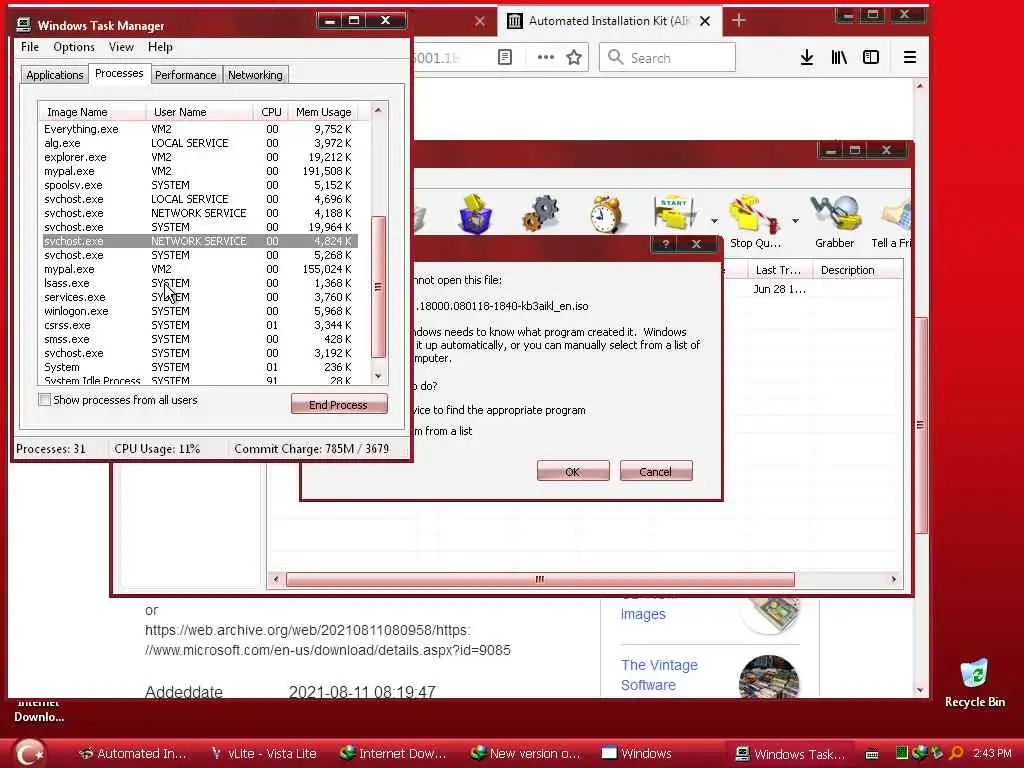This screenshot has width=1024, height=768.
Task: Select the lsass.exe process row
Action: pos(200,283)
